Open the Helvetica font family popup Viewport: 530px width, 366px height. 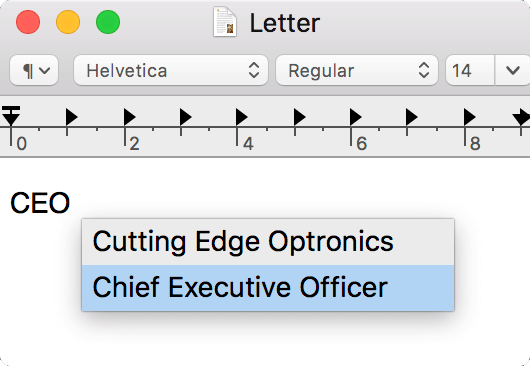[x=171, y=70]
